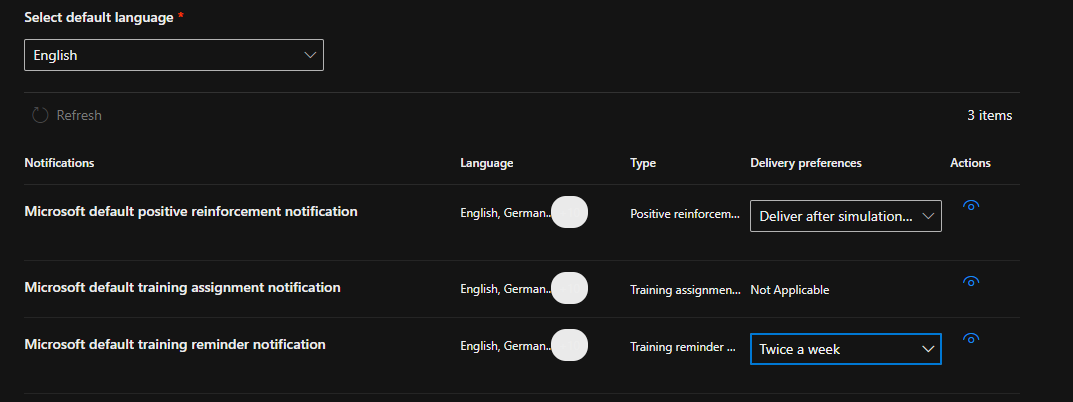Click the language badge for positive reinforcement row
Screen dimensions: 1073x402
pyautogui.click(x=569, y=212)
